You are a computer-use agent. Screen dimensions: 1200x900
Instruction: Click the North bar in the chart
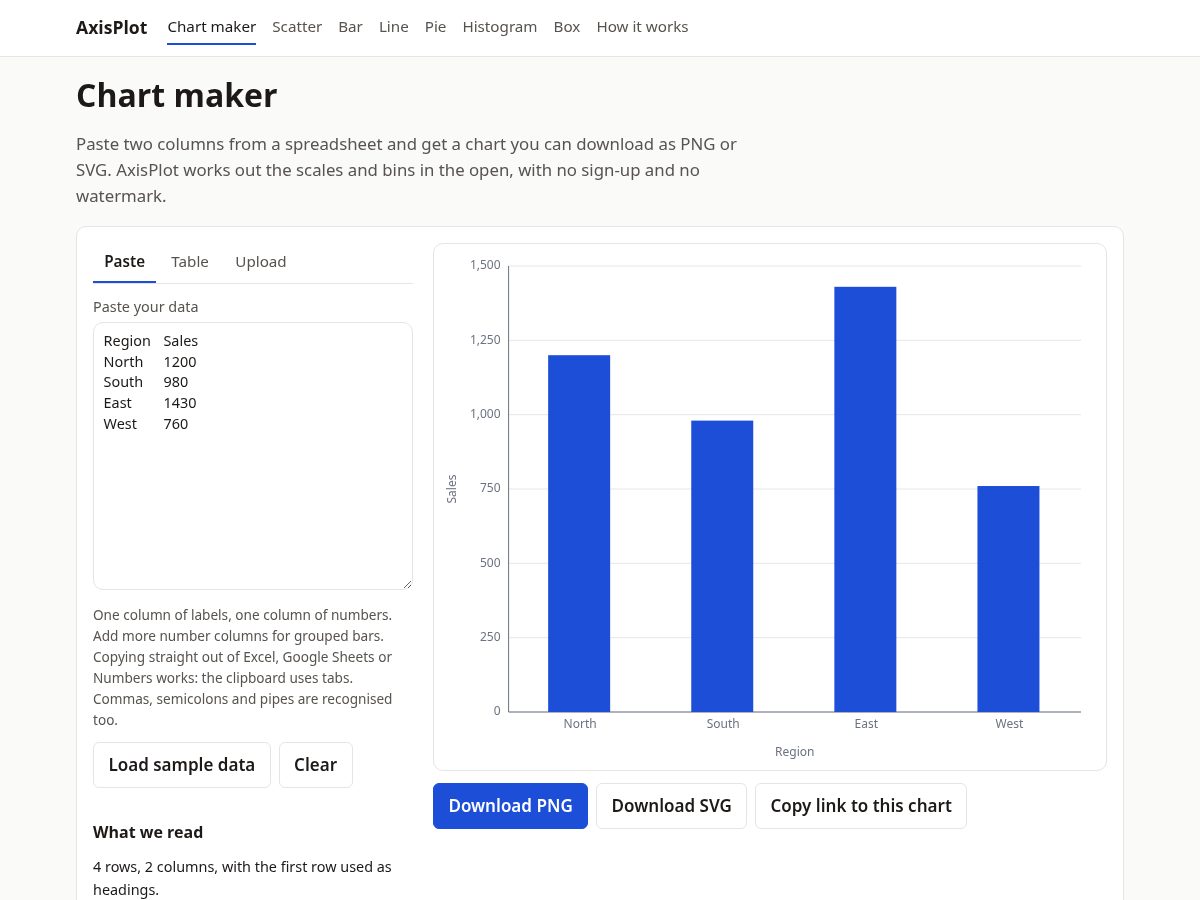pyautogui.click(x=579, y=533)
